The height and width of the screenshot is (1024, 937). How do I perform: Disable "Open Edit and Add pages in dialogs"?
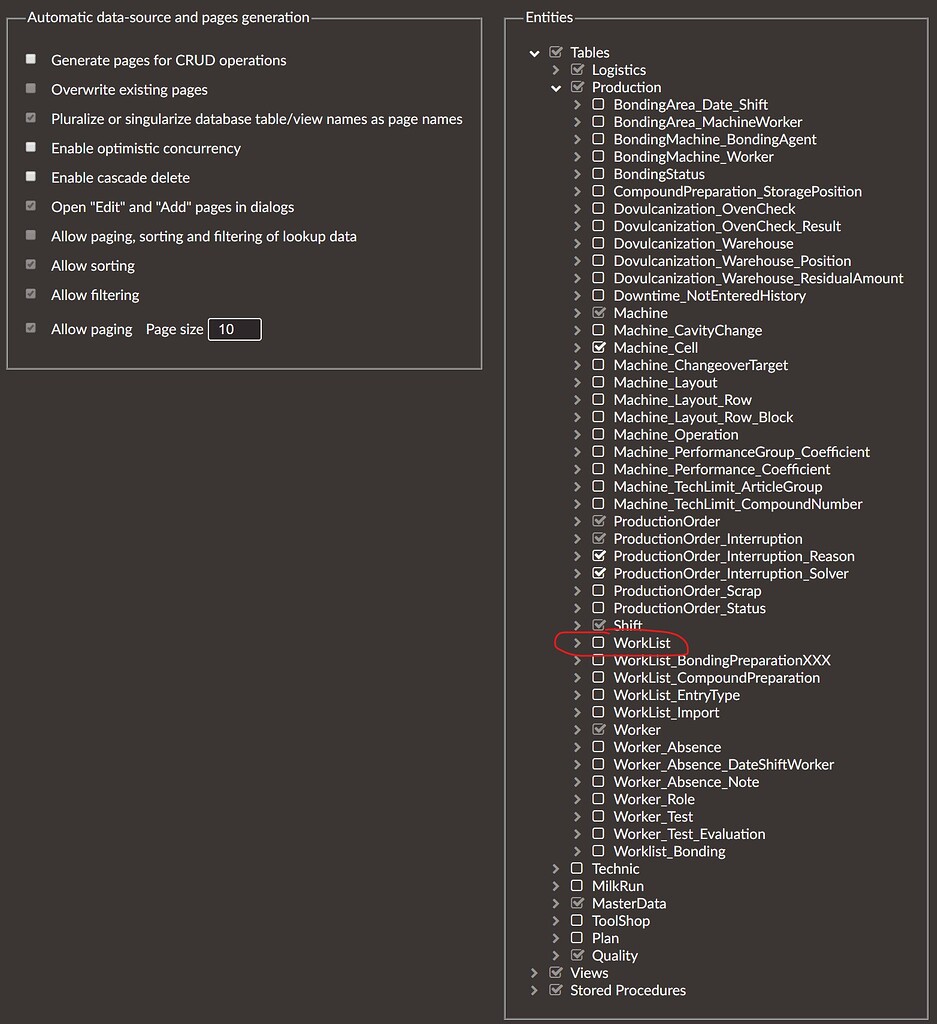pyautogui.click(x=31, y=206)
